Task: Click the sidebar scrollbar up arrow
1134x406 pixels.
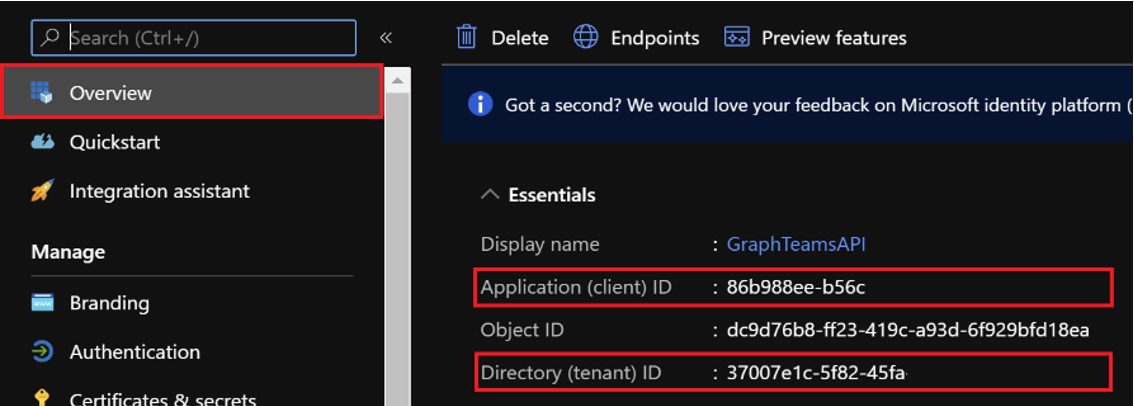Action: click(x=397, y=80)
